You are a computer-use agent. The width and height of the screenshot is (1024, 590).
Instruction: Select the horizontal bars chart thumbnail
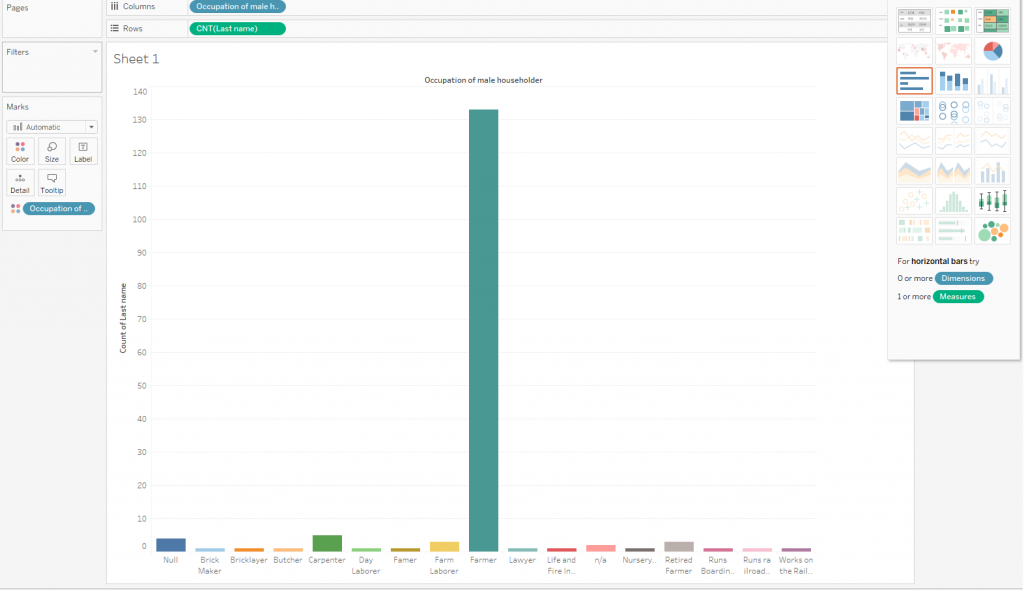[914, 81]
